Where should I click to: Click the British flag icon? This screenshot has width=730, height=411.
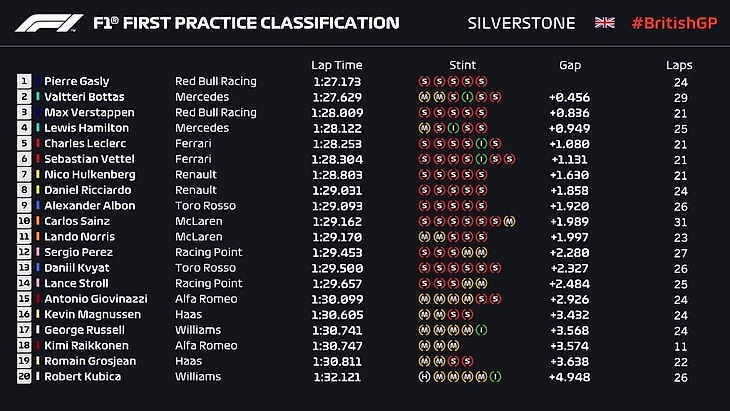tap(605, 22)
